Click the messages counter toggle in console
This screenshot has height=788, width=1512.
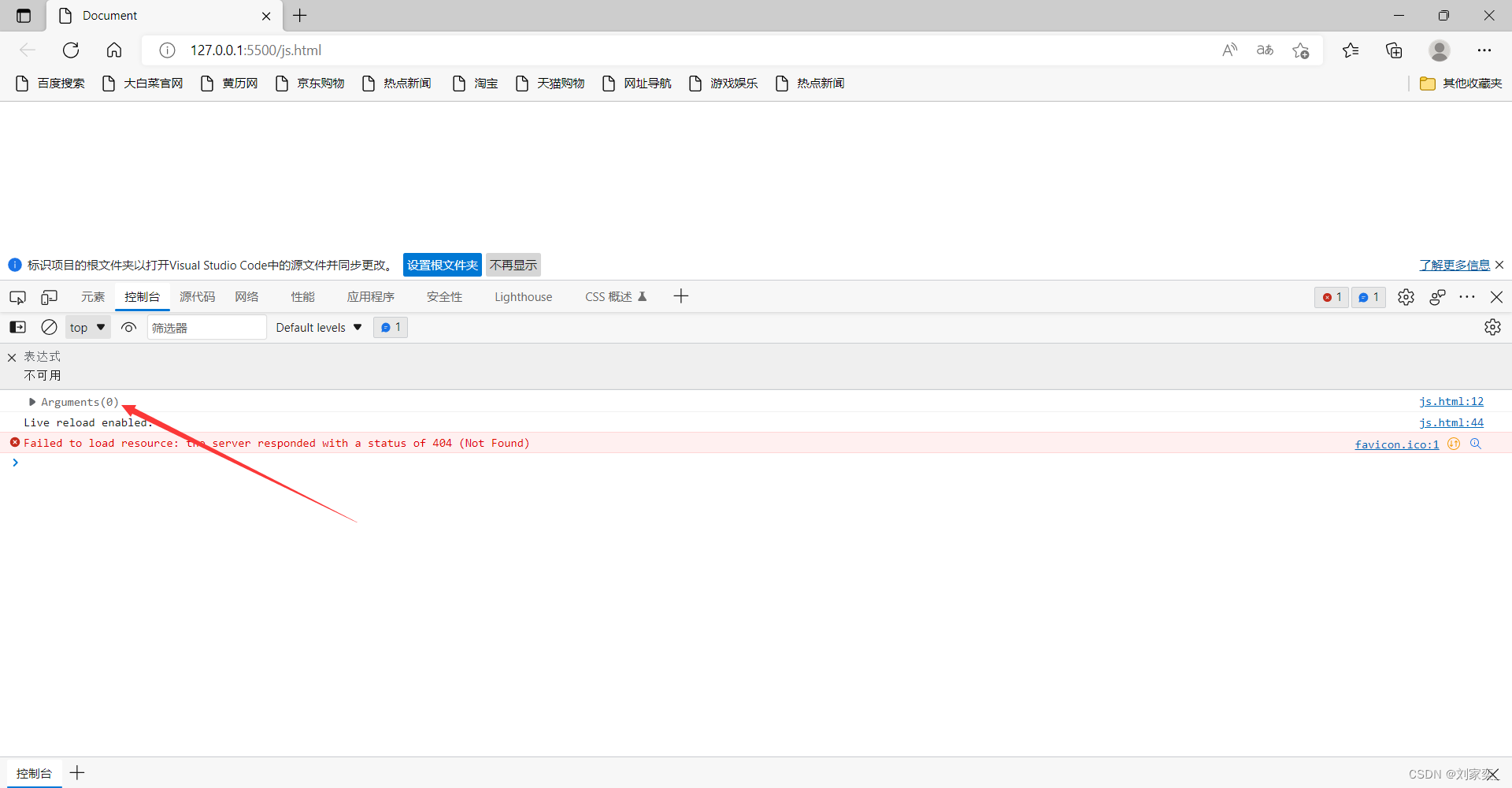pyautogui.click(x=390, y=327)
